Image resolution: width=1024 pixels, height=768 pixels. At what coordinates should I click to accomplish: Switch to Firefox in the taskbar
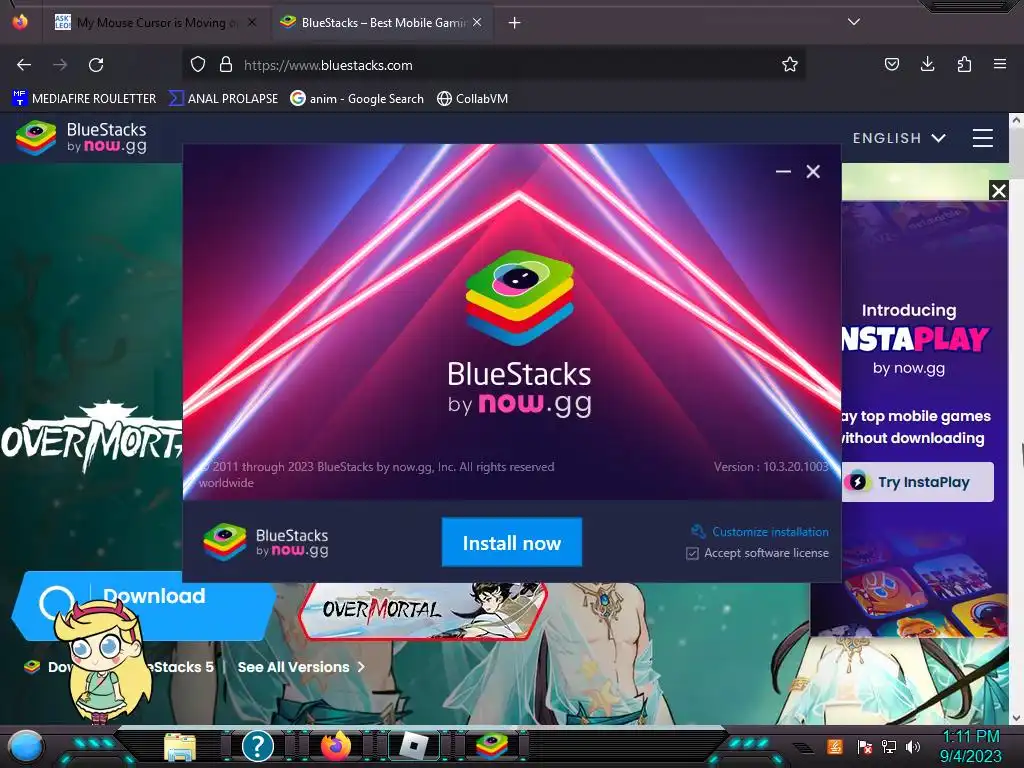[x=336, y=746]
